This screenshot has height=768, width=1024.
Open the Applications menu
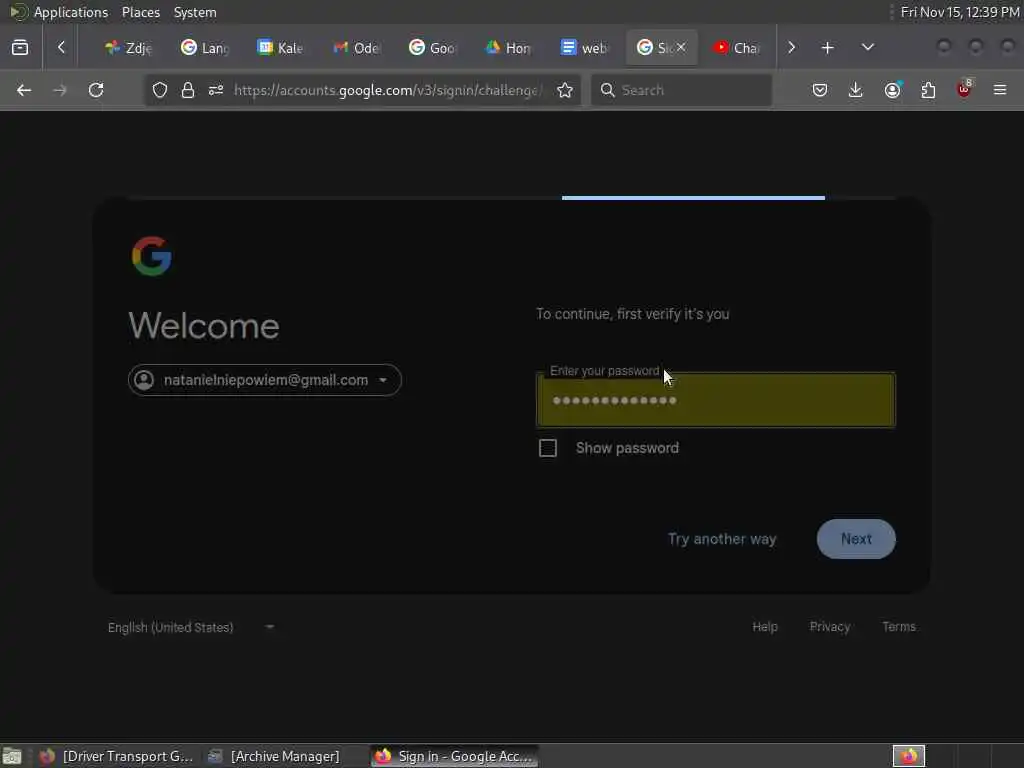pyautogui.click(x=71, y=12)
